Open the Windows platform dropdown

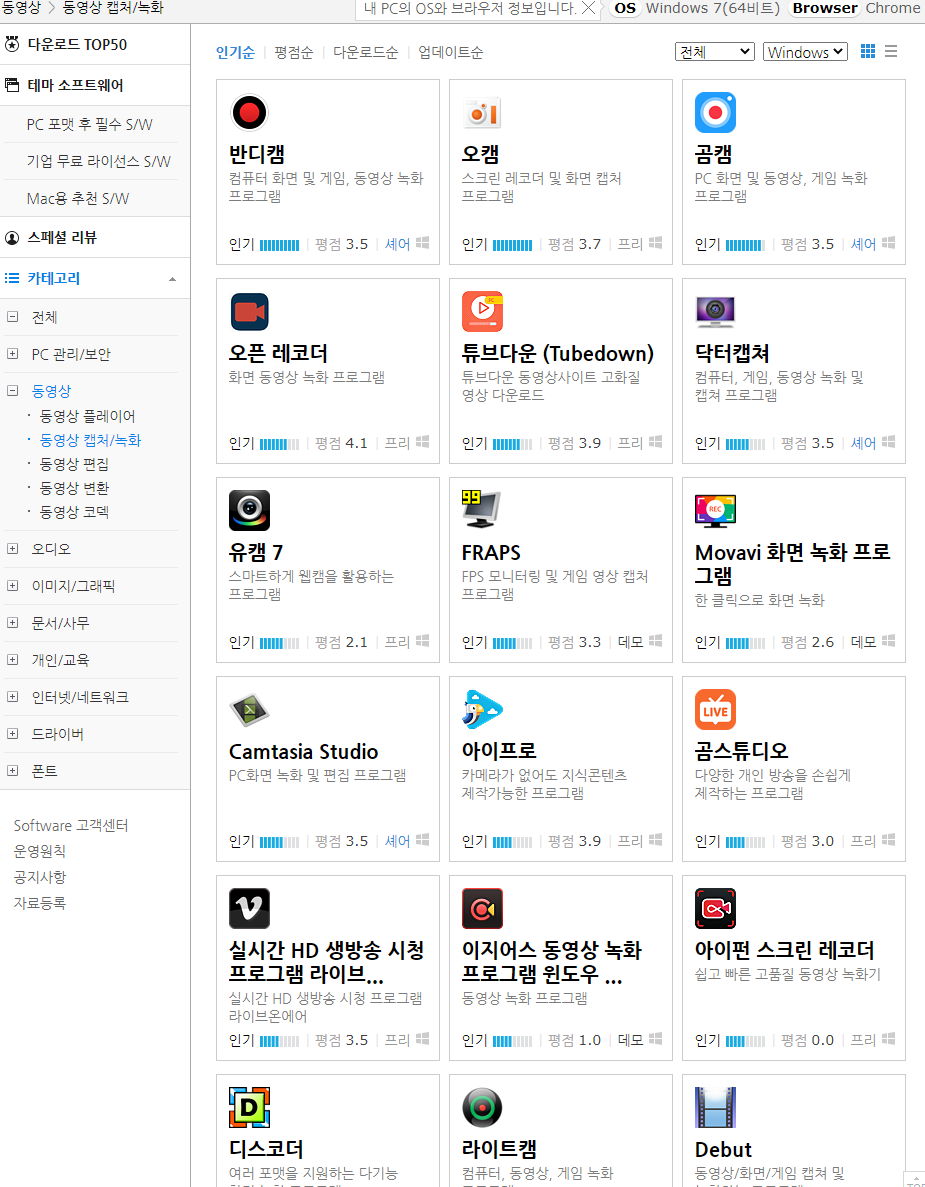(x=805, y=51)
